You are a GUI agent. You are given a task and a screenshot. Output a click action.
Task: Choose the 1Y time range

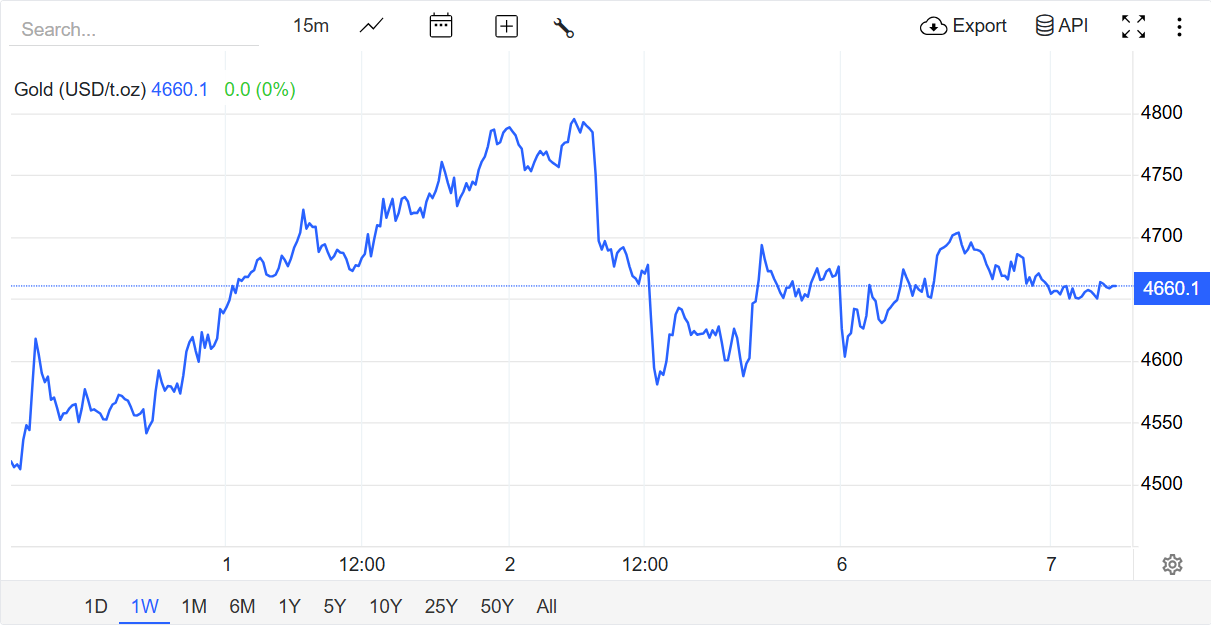[290, 606]
